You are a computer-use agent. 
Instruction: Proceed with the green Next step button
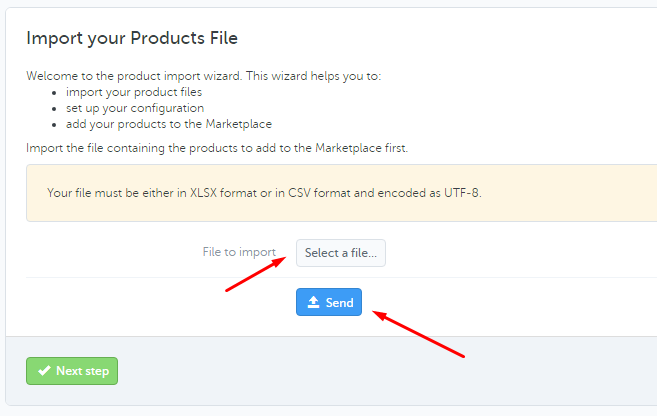pyautogui.click(x=72, y=371)
